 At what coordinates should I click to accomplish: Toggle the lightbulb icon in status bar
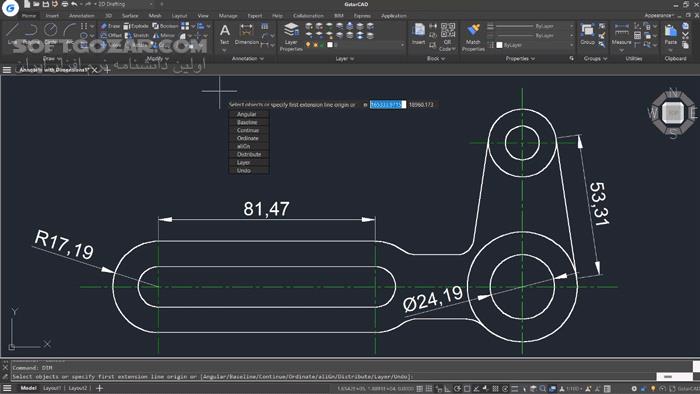click(x=653, y=389)
